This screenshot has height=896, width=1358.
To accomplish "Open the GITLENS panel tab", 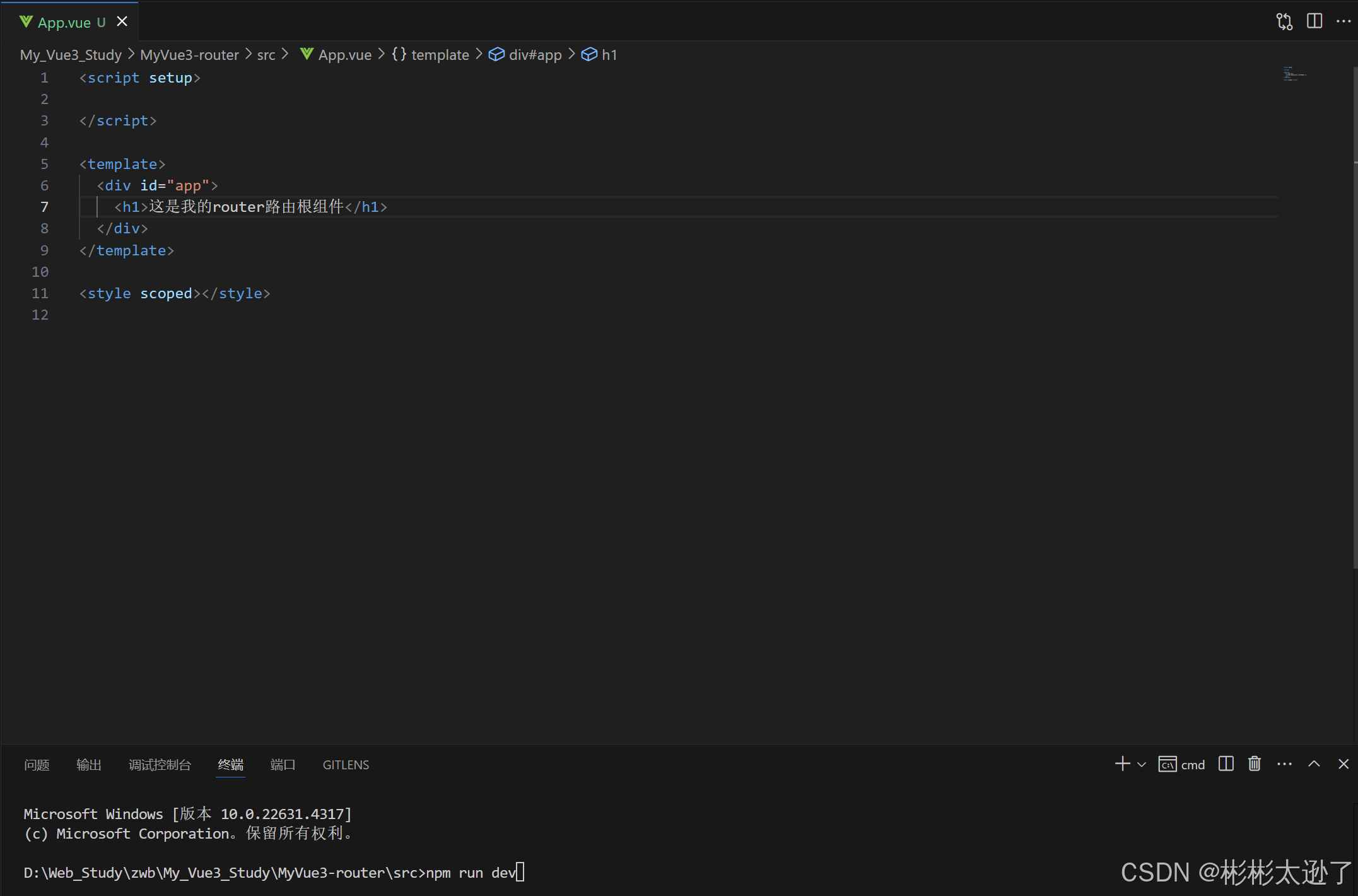I will coord(346,765).
